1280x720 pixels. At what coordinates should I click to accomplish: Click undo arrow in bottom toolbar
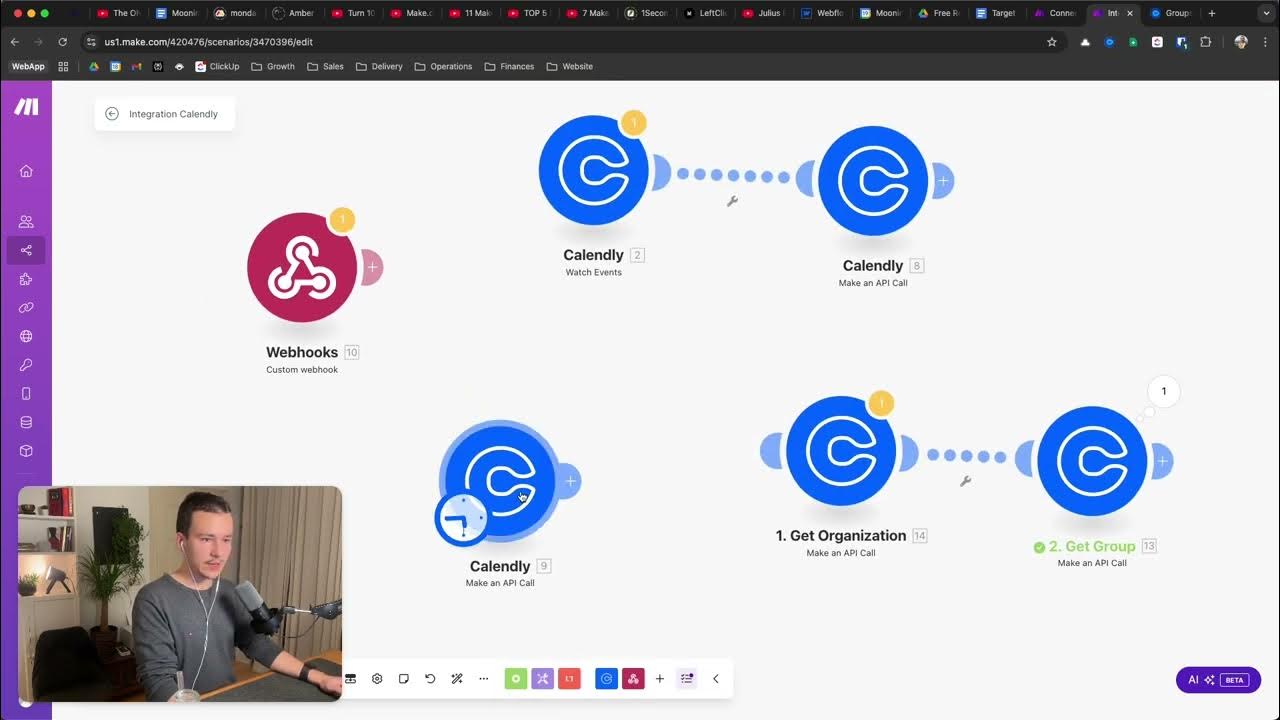430,679
